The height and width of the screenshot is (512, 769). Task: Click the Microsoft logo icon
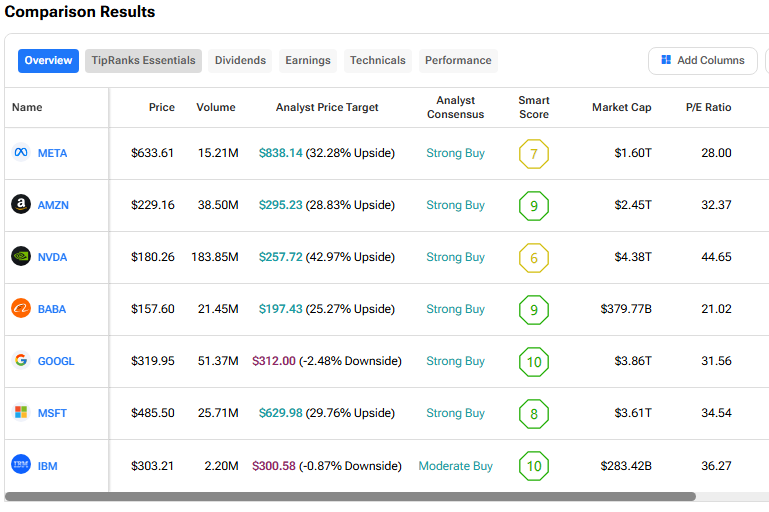click(20, 413)
